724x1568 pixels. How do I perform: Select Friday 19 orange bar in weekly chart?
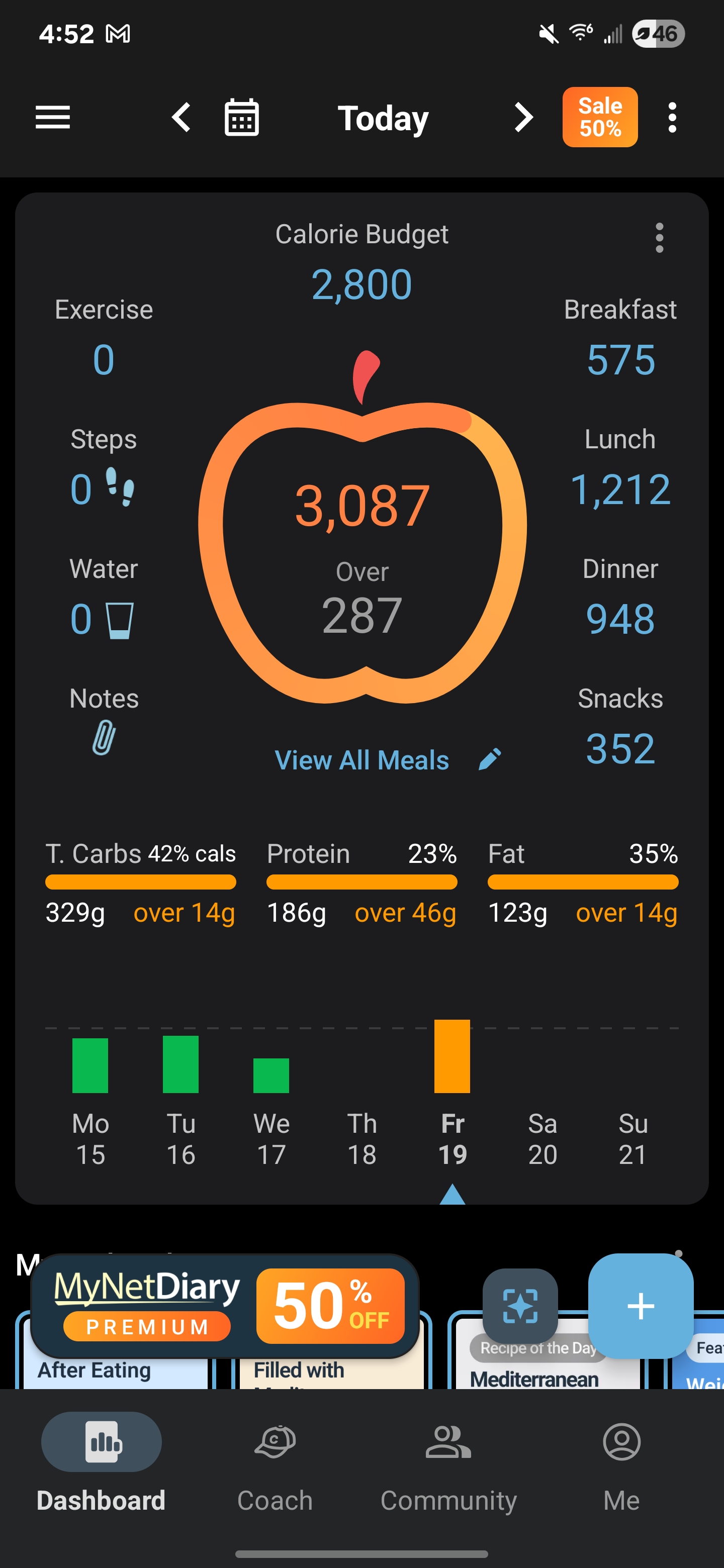click(x=452, y=1056)
